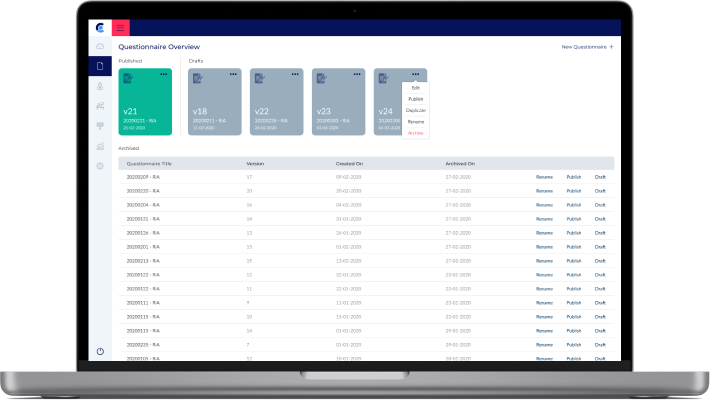Open the v22 draft card
710x400 pixels.
[277, 101]
